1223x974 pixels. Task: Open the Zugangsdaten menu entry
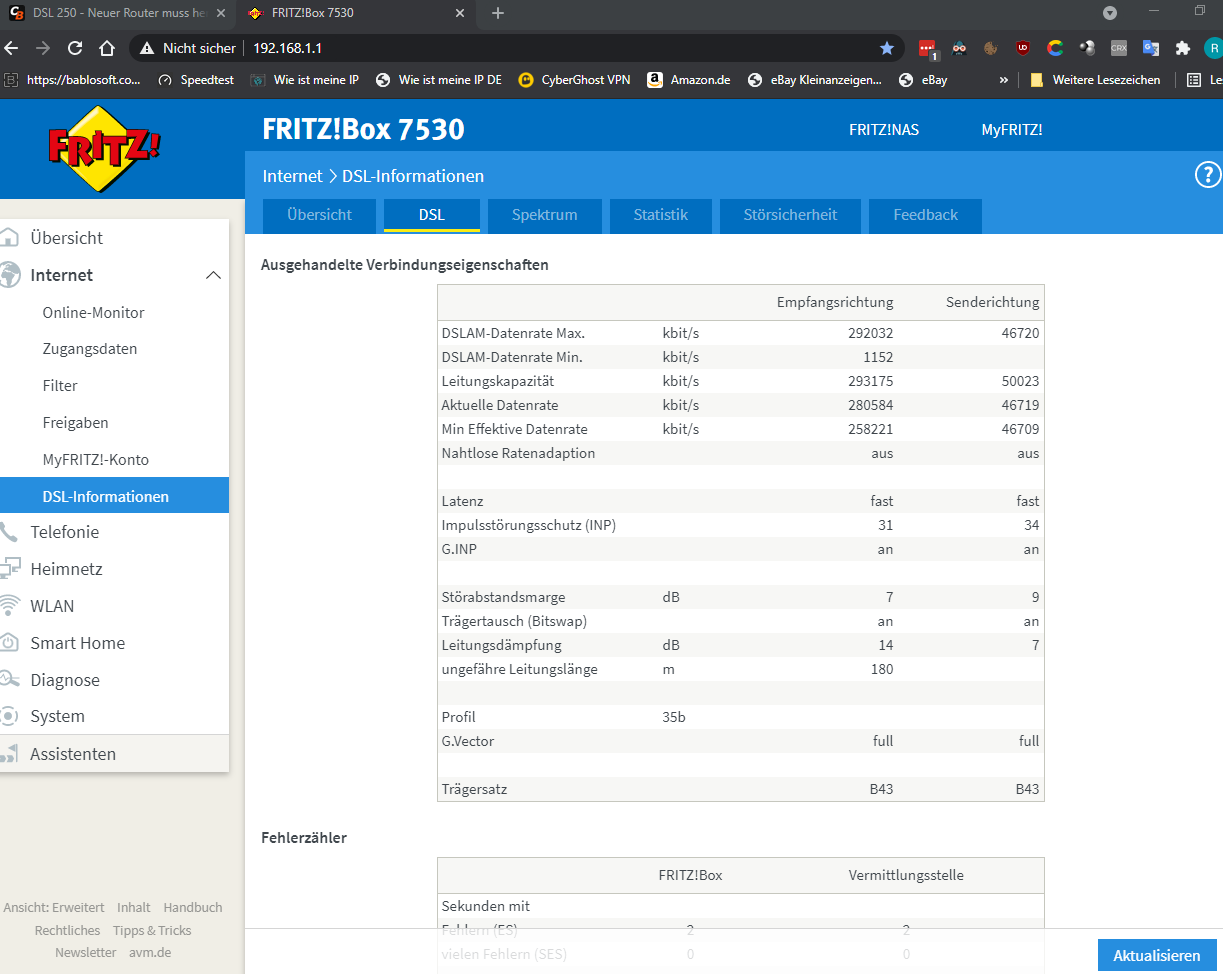point(89,349)
